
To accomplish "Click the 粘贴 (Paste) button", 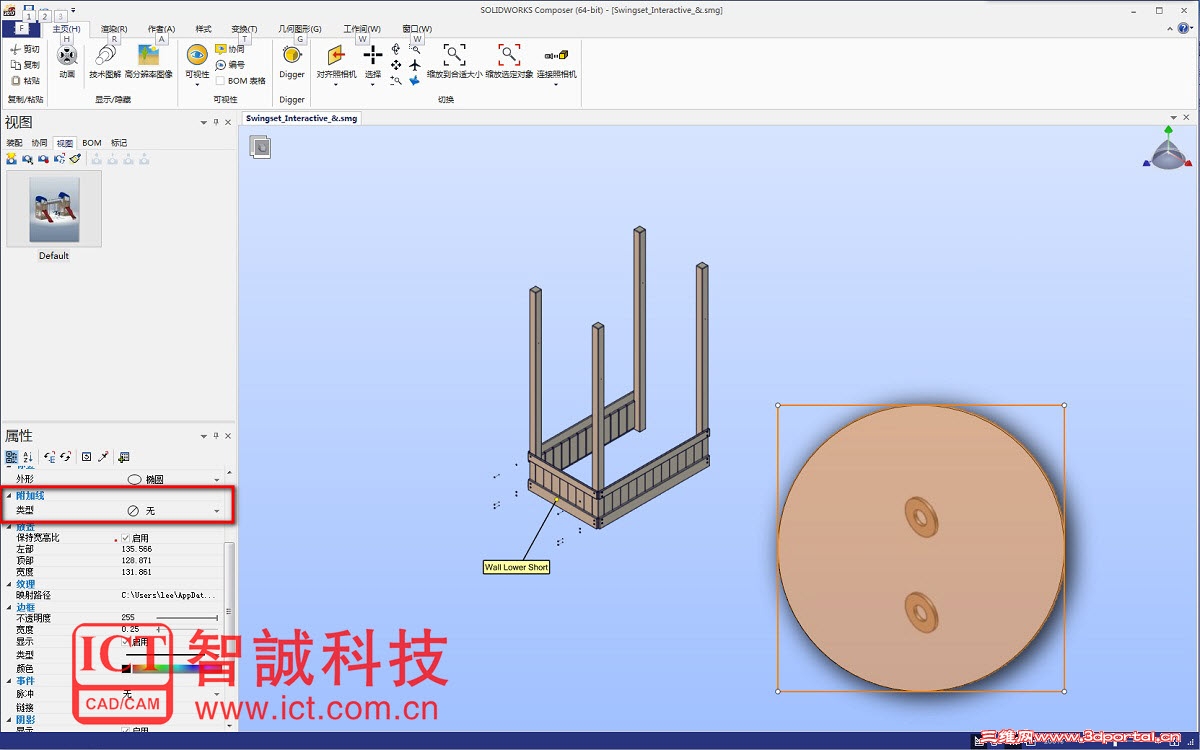I will (x=25, y=81).
